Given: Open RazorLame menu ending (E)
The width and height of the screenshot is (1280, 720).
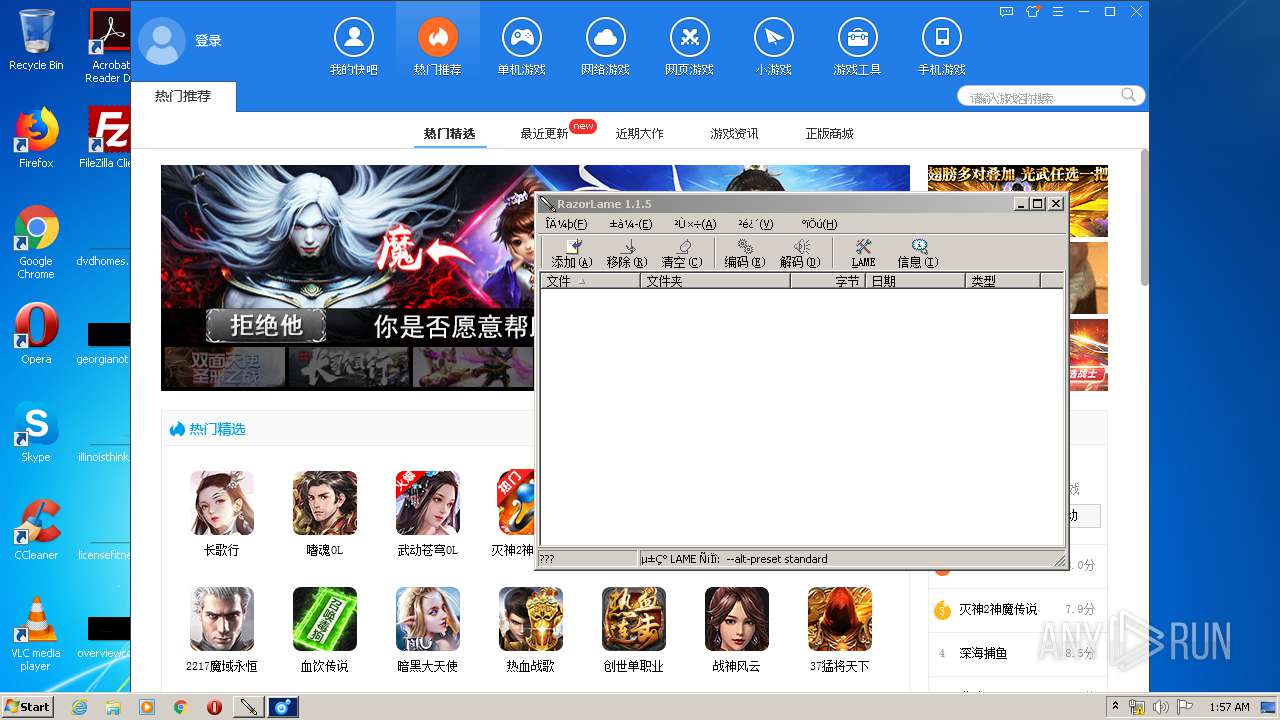Looking at the screenshot, I should click(x=631, y=224).
